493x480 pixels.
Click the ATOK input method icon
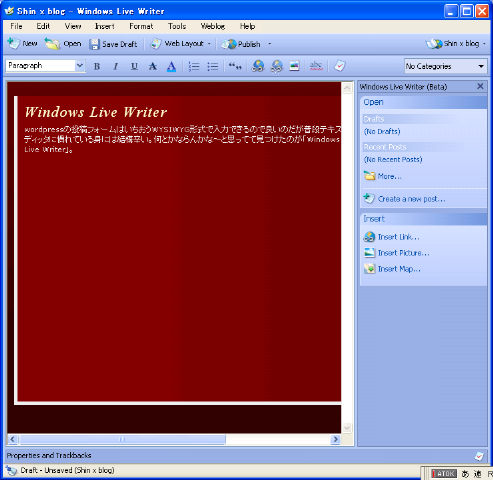(444, 473)
